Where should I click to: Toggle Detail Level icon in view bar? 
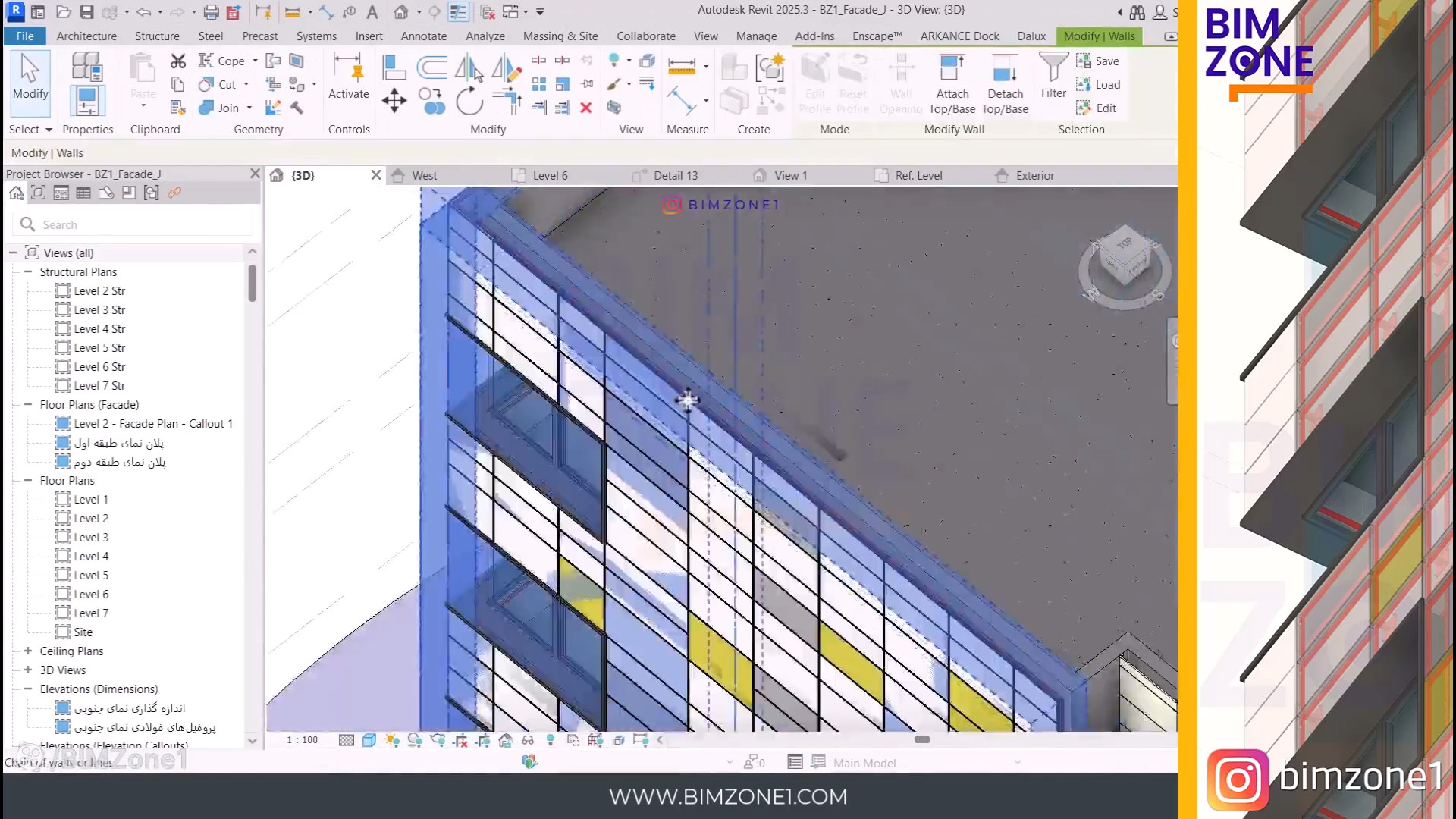346,740
